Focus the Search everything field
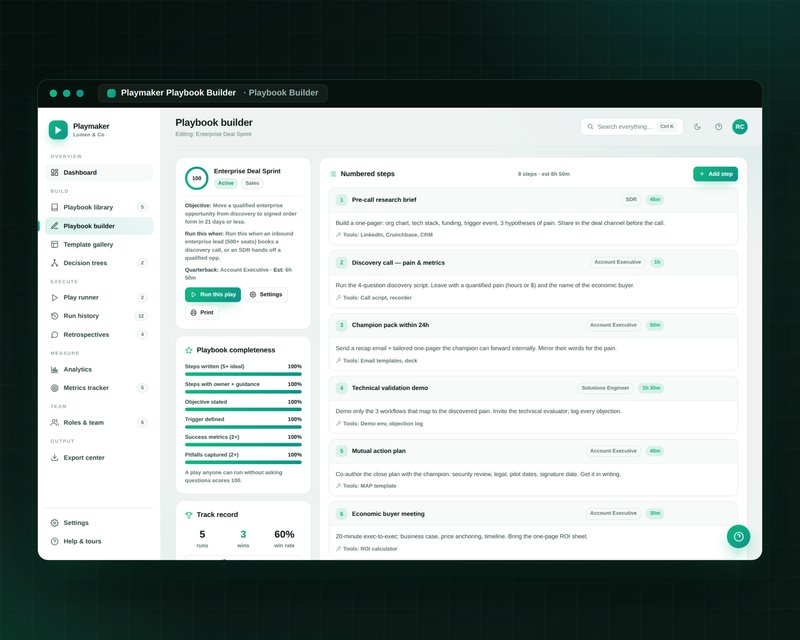Image resolution: width=800 pixels, height=640 pixels. click(x=632, y=127)
